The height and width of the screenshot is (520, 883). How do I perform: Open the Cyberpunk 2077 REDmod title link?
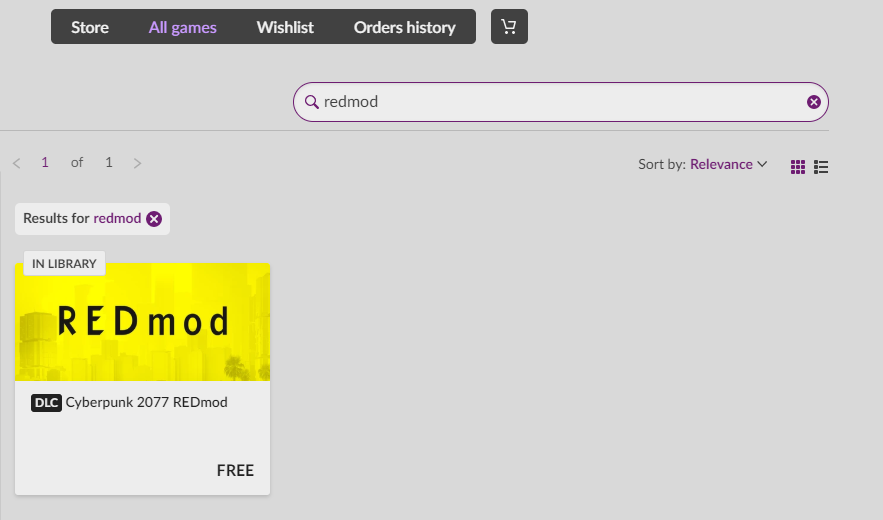146,403
